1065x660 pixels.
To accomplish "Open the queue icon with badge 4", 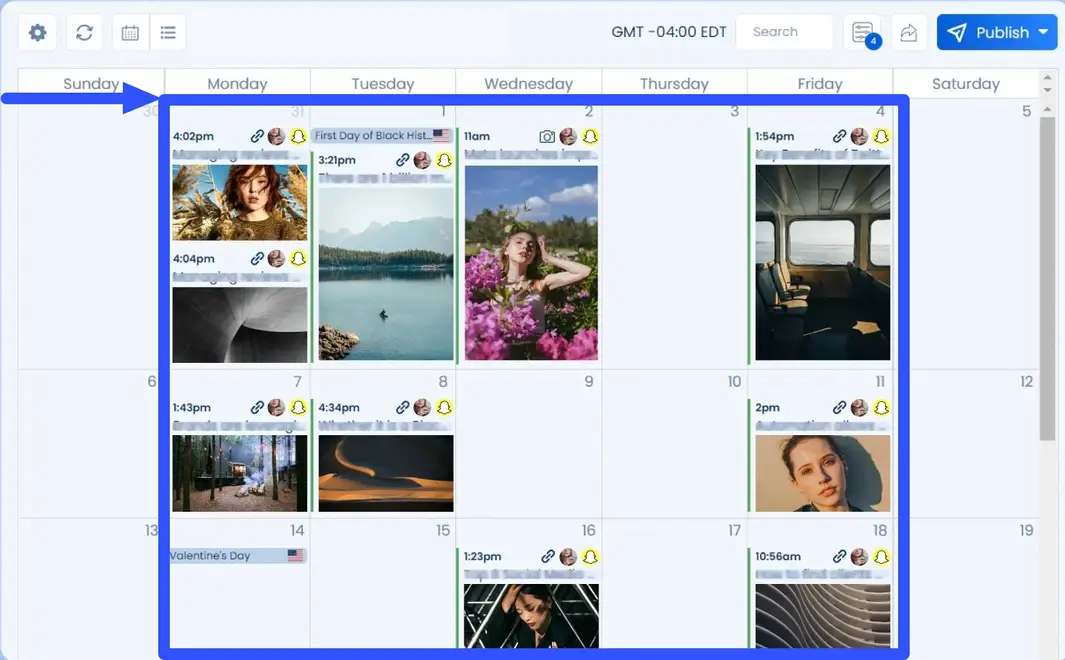I will click(862, 33).
